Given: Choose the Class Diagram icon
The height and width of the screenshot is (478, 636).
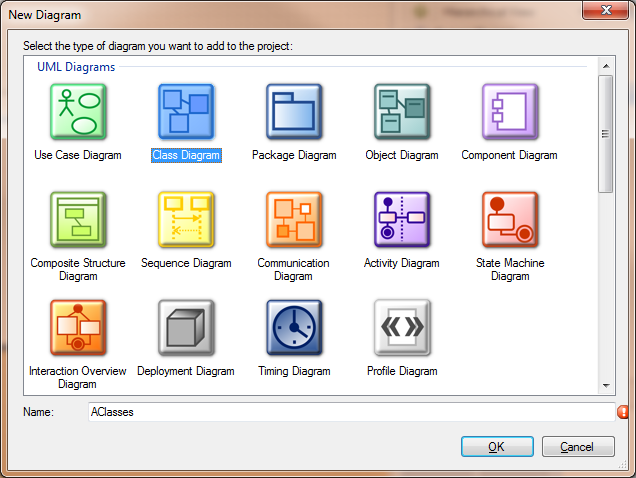Looking at the screenshot, I should tap(186, 112).
